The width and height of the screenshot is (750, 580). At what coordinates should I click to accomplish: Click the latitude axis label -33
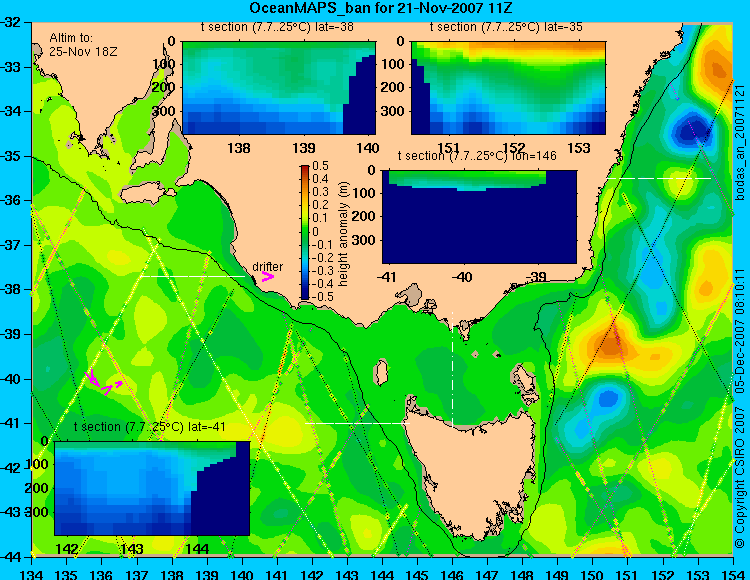[10, 67]
